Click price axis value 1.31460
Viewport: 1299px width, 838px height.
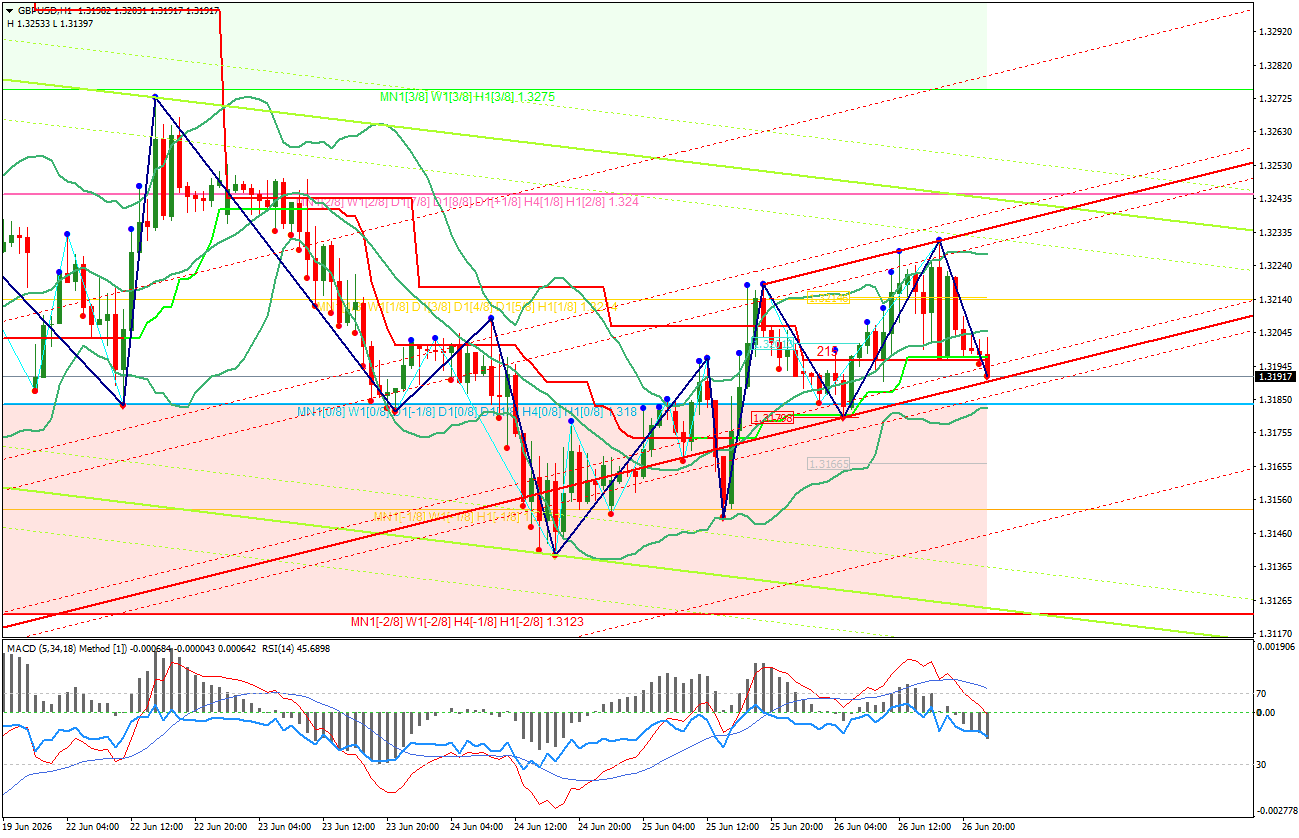click(1275, 533)
